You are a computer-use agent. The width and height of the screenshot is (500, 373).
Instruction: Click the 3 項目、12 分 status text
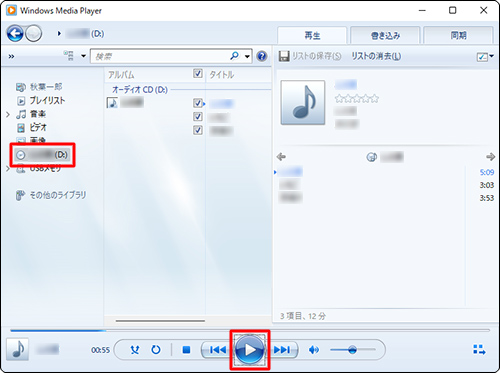[x=303, y=316]
